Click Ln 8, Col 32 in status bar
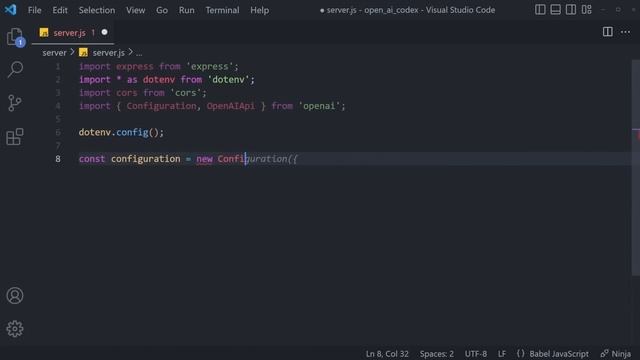Image resolution: width=640 pixels, height=360 pixels. point(387,353)
